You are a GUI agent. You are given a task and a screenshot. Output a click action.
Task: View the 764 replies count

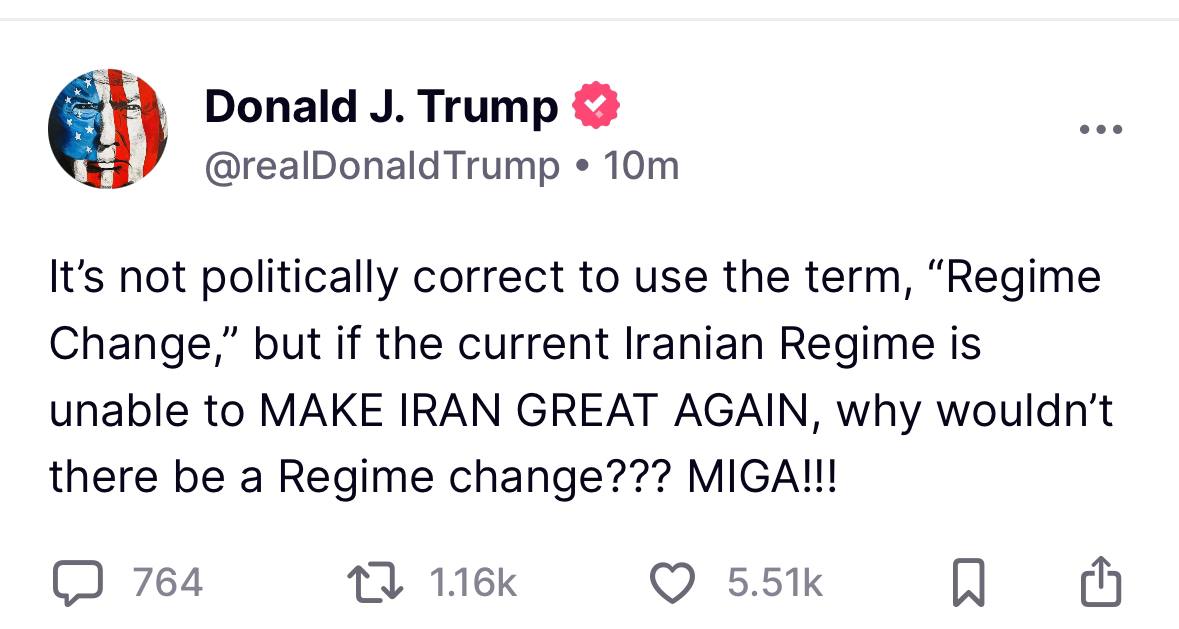[168, 582]
